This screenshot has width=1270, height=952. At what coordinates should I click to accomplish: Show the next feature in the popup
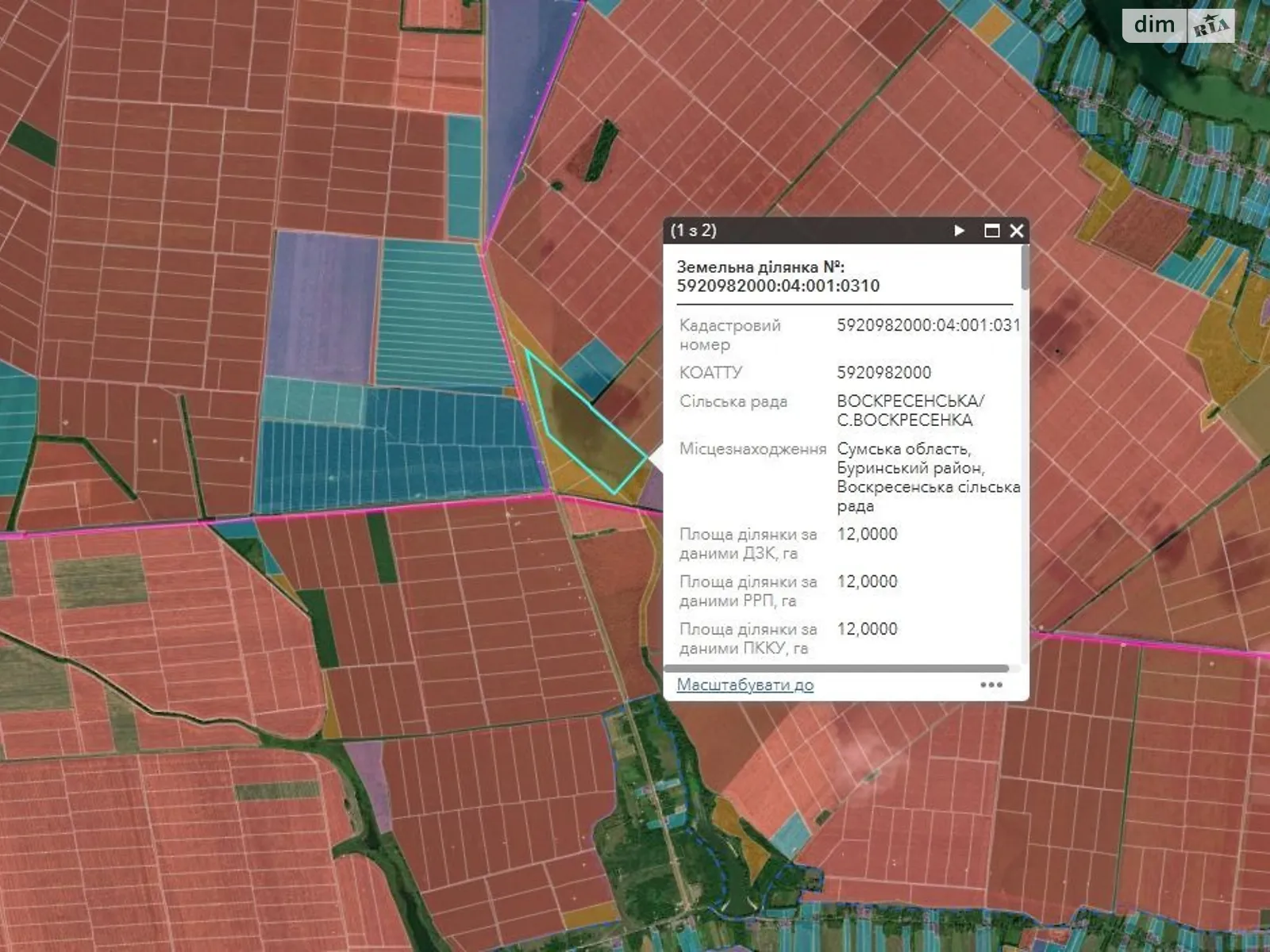click(959, 231)
